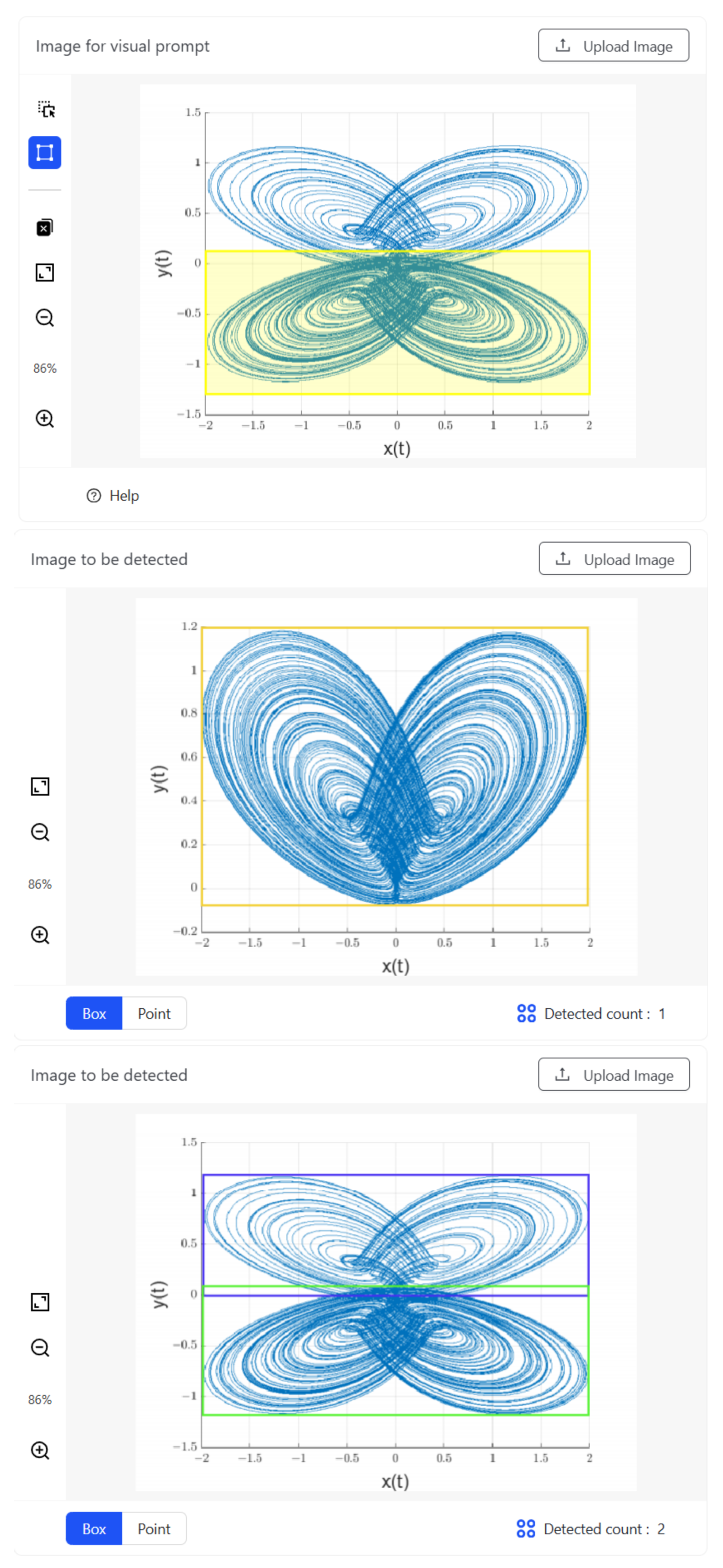Image resolution: width=723 pixels, height=1568 pixels.
Task: Zoom in on the heart-shaped plot image
Action: [x=40, y=935]
